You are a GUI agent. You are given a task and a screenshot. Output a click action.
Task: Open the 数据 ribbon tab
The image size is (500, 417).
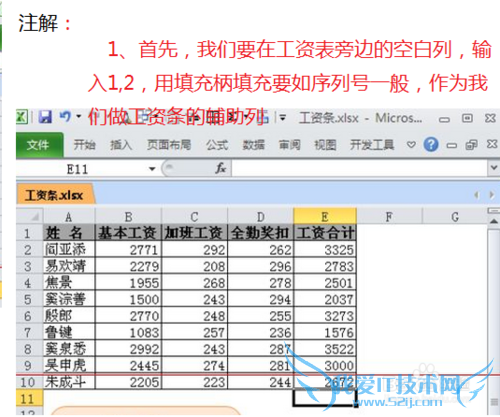point(254,145)
